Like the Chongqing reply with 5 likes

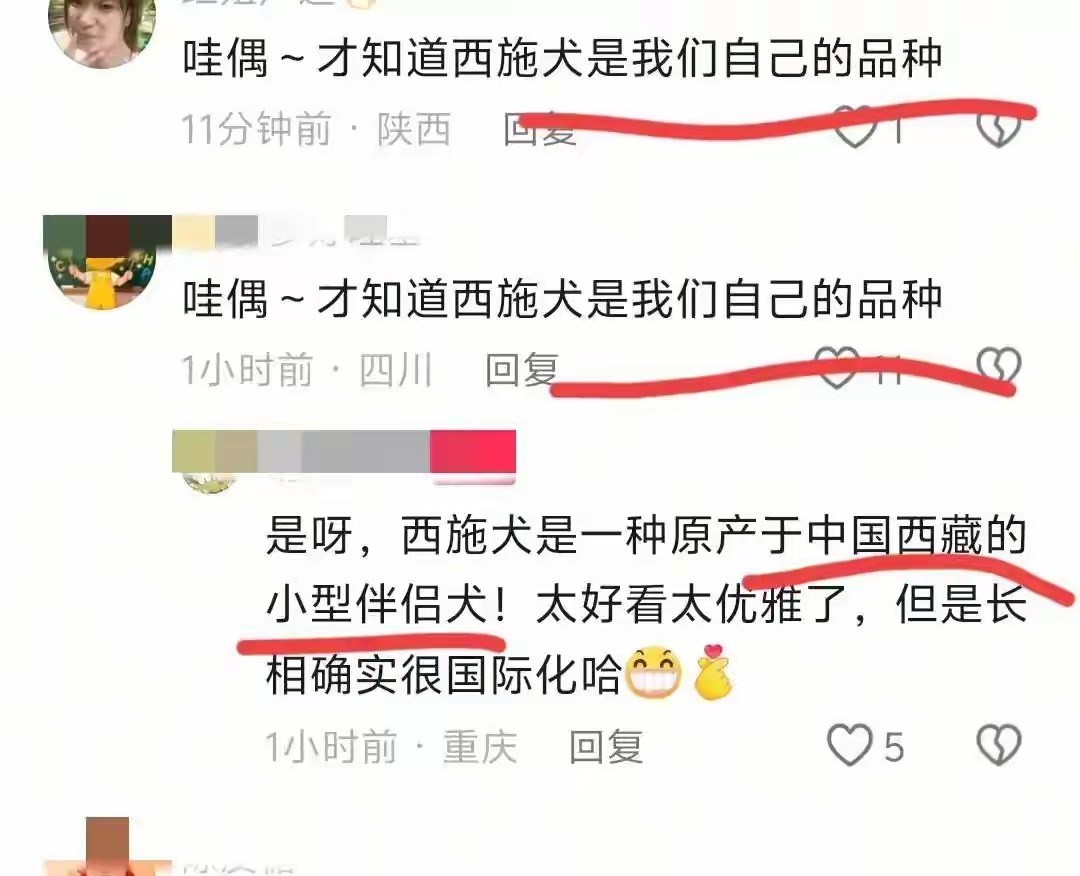click(x=849, y=745)
